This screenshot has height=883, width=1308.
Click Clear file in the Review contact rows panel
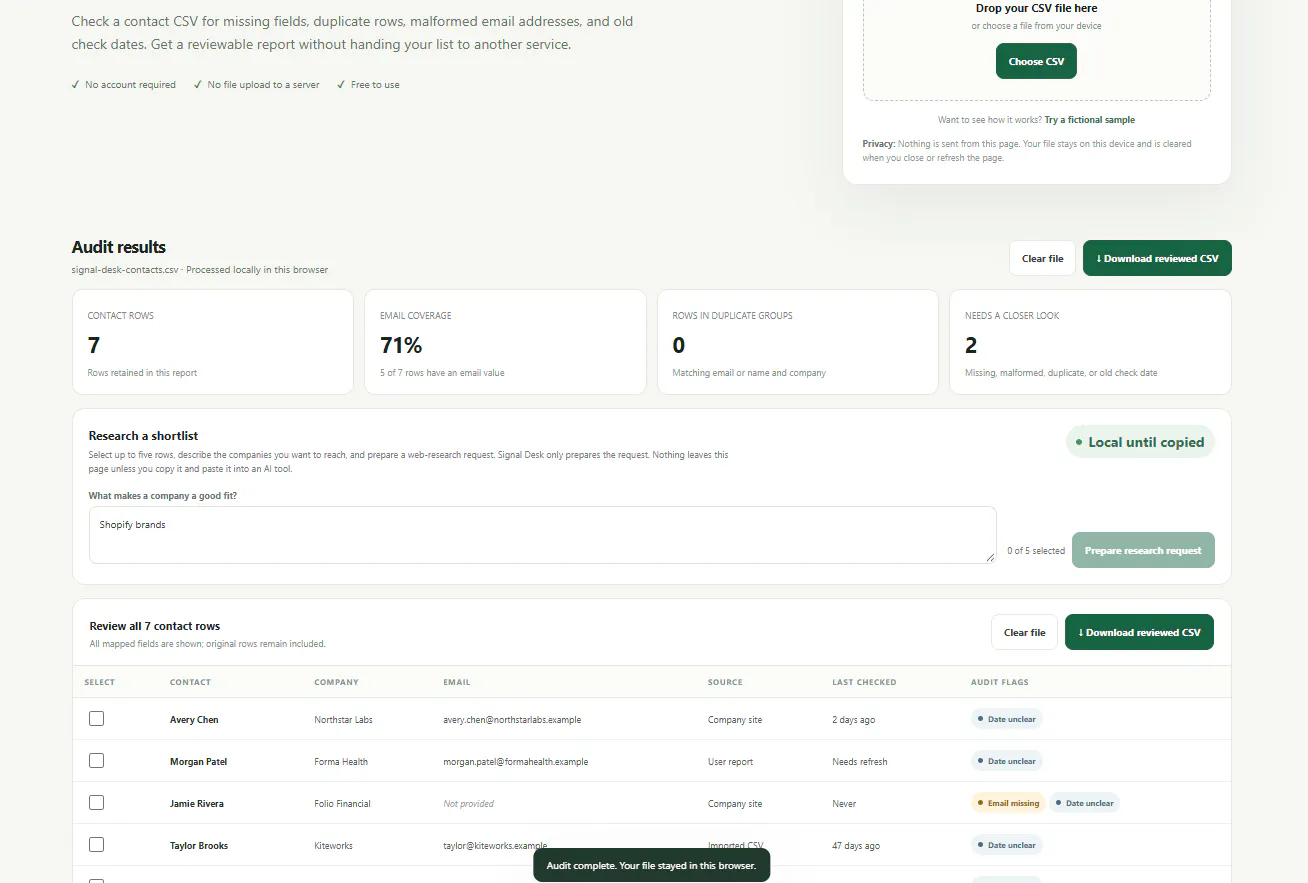(1024, 632)
